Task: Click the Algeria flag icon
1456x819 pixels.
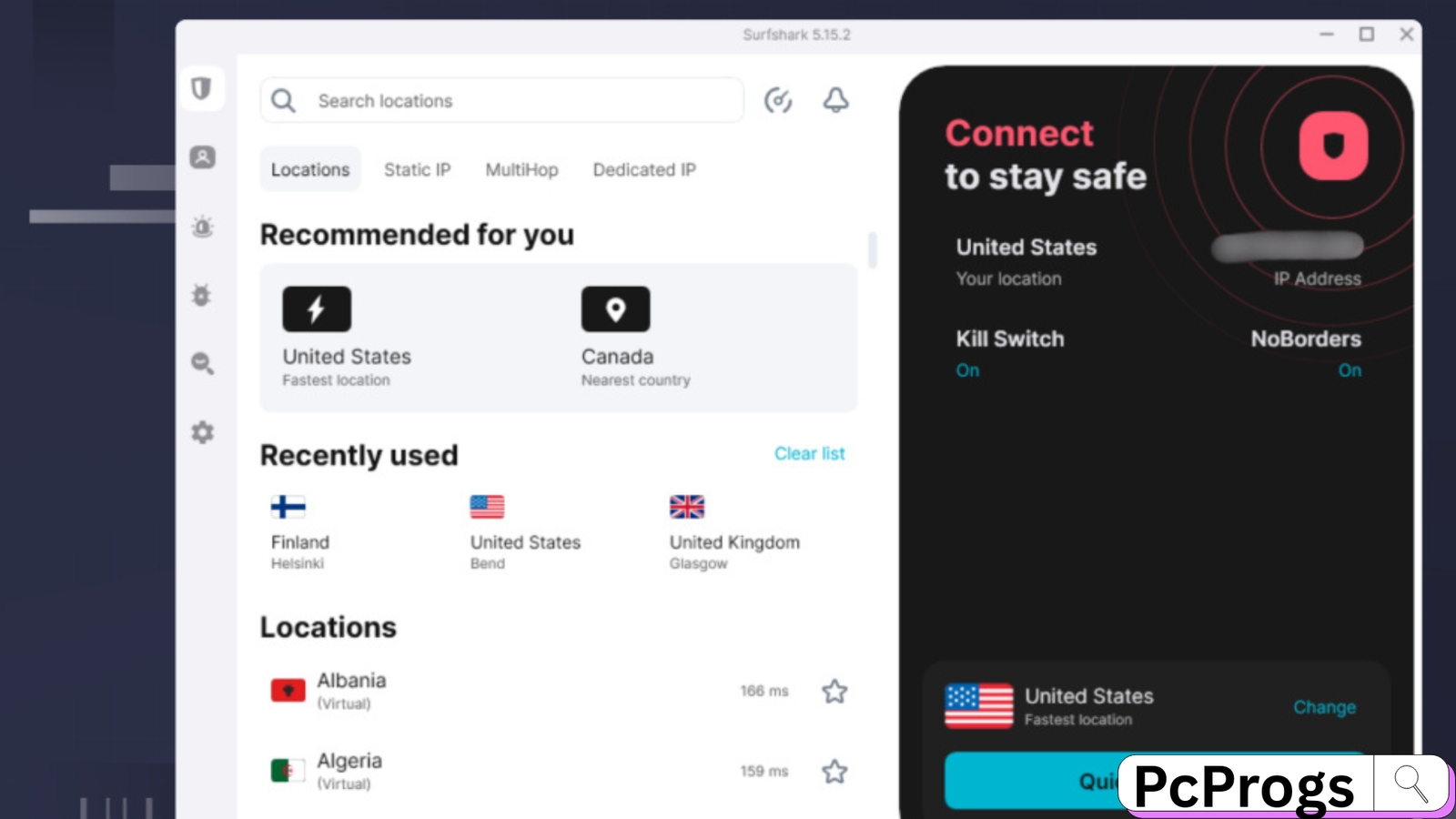Action: pos(288,771)
